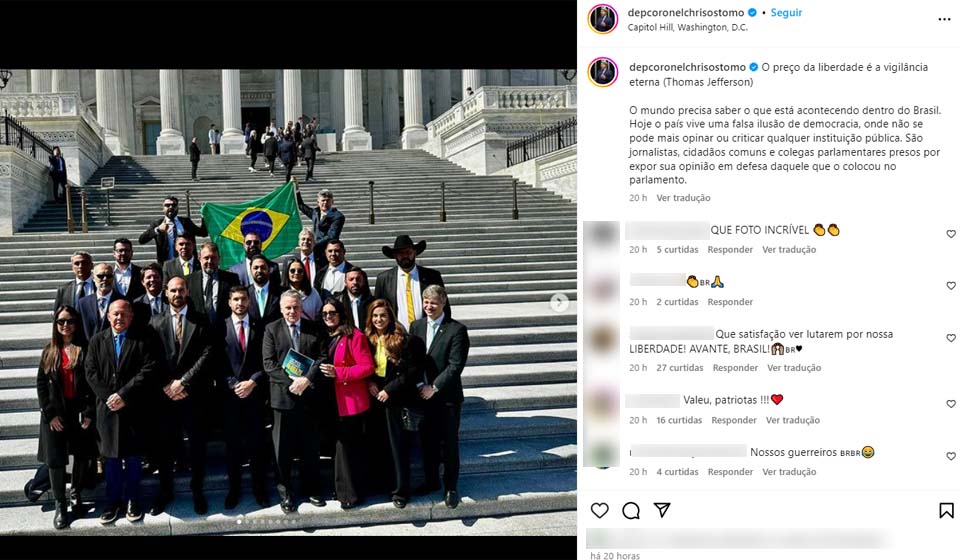This screenshot has height=560, width=960.
Task: Go to the next carousel photo arrow
Action: pos(559,302)
